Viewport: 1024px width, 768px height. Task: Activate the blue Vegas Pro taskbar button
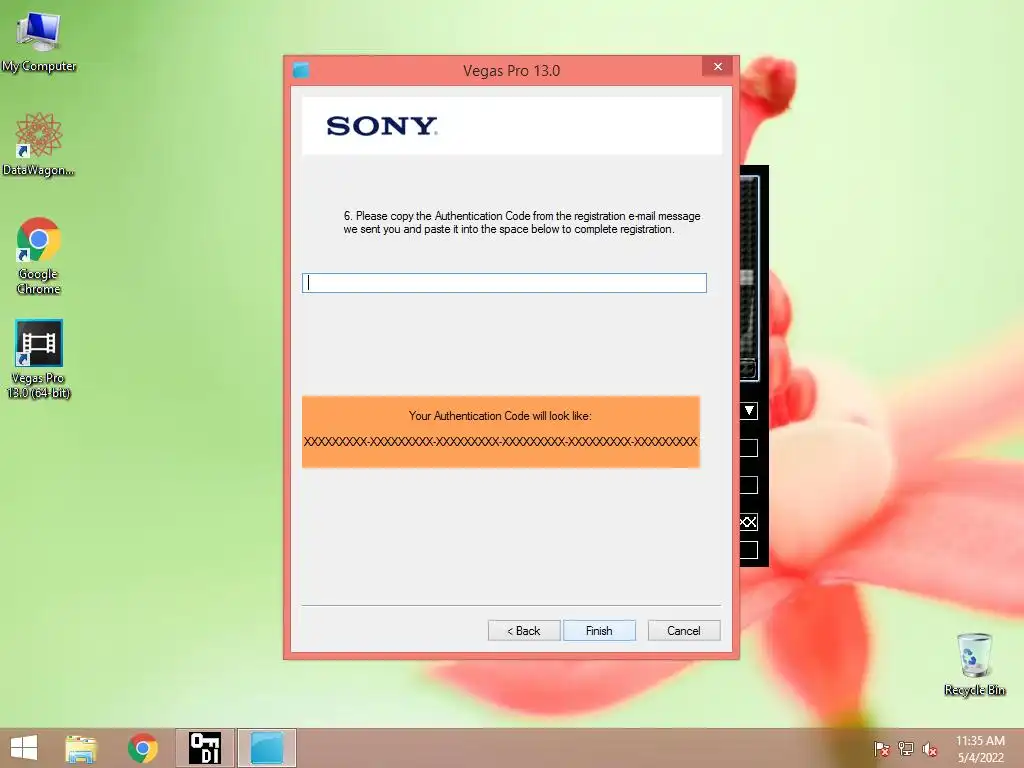tap(267, 748)
